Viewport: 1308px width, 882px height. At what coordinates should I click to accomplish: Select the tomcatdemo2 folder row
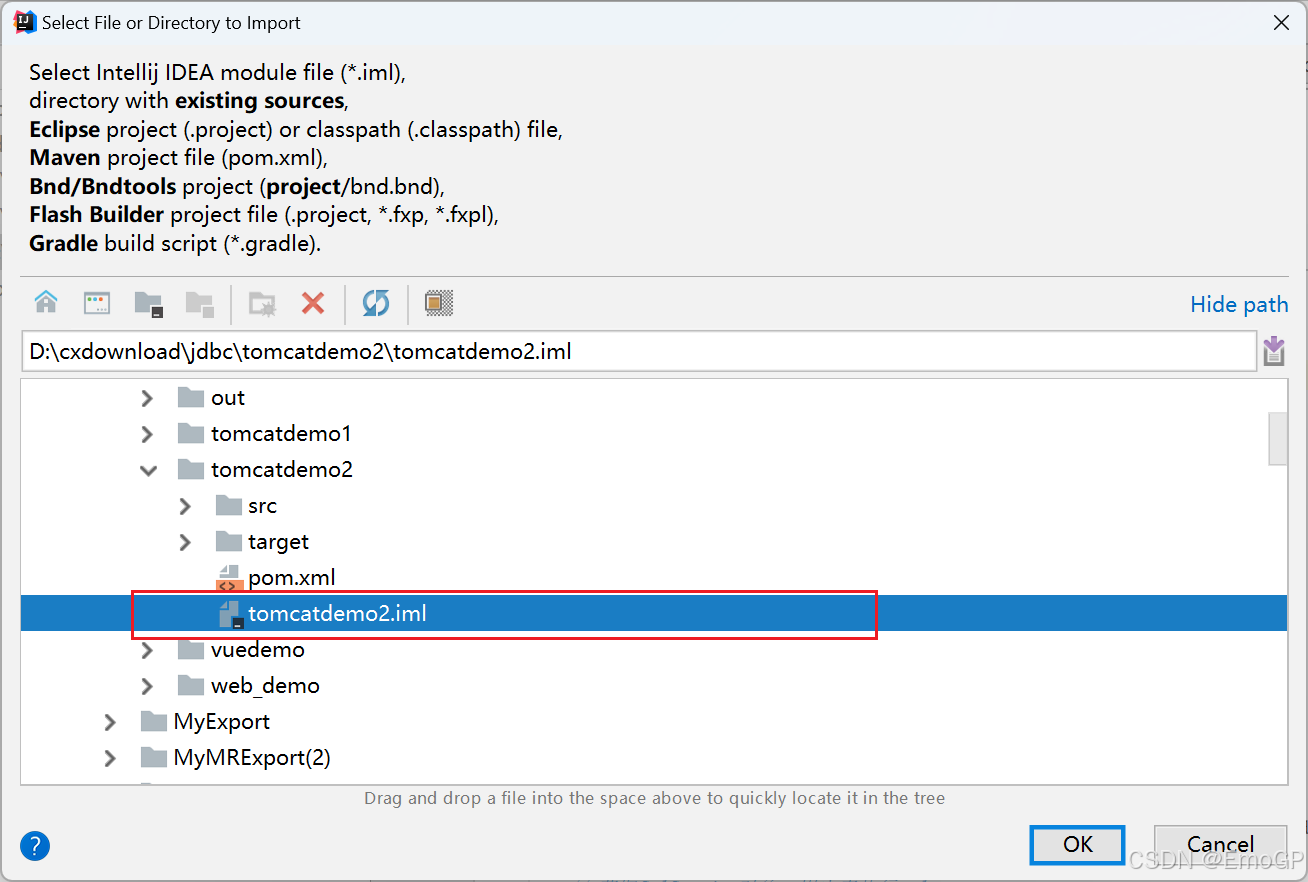(654, 470)
